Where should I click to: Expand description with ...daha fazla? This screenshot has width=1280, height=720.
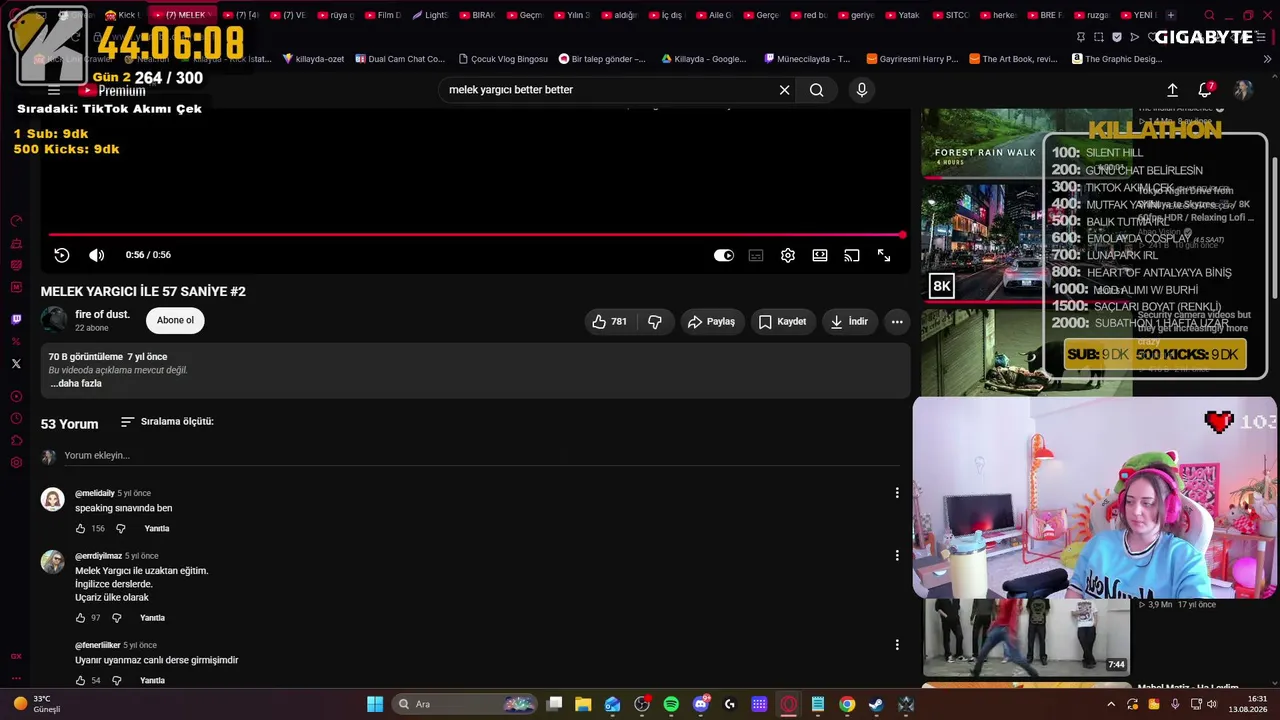point(76,383)
